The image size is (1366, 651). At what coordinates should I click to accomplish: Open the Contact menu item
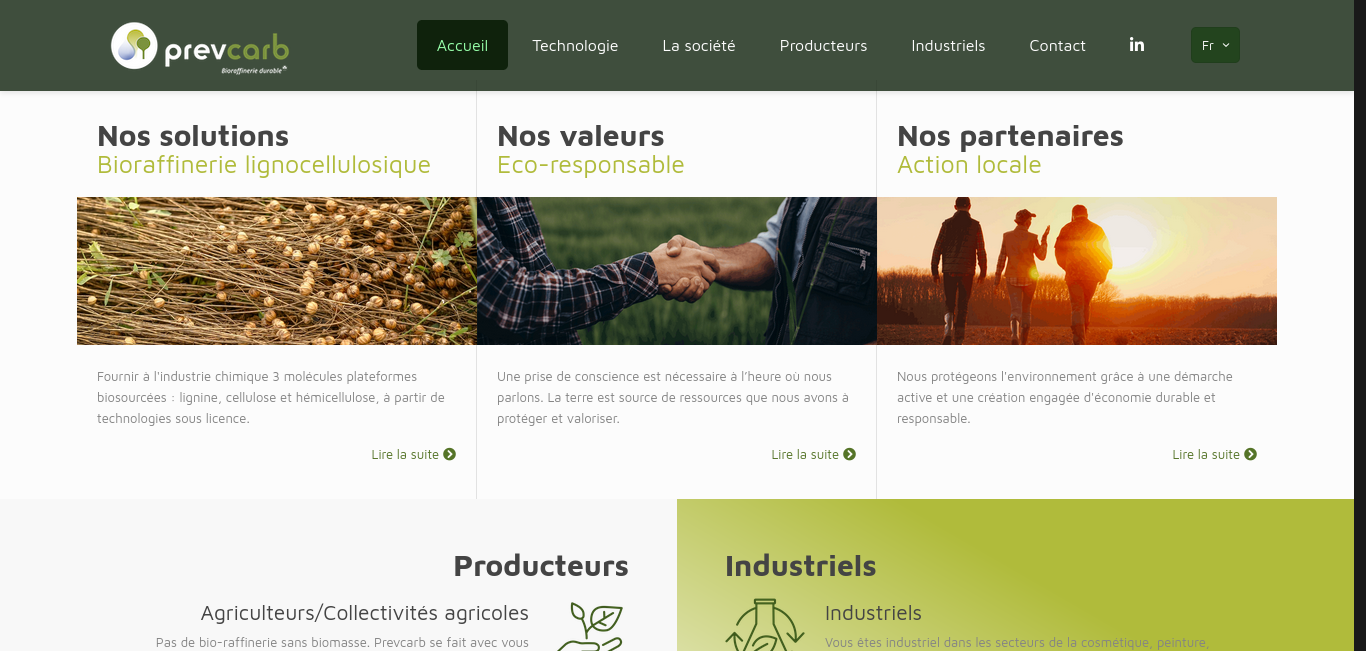click(1057, 45)
